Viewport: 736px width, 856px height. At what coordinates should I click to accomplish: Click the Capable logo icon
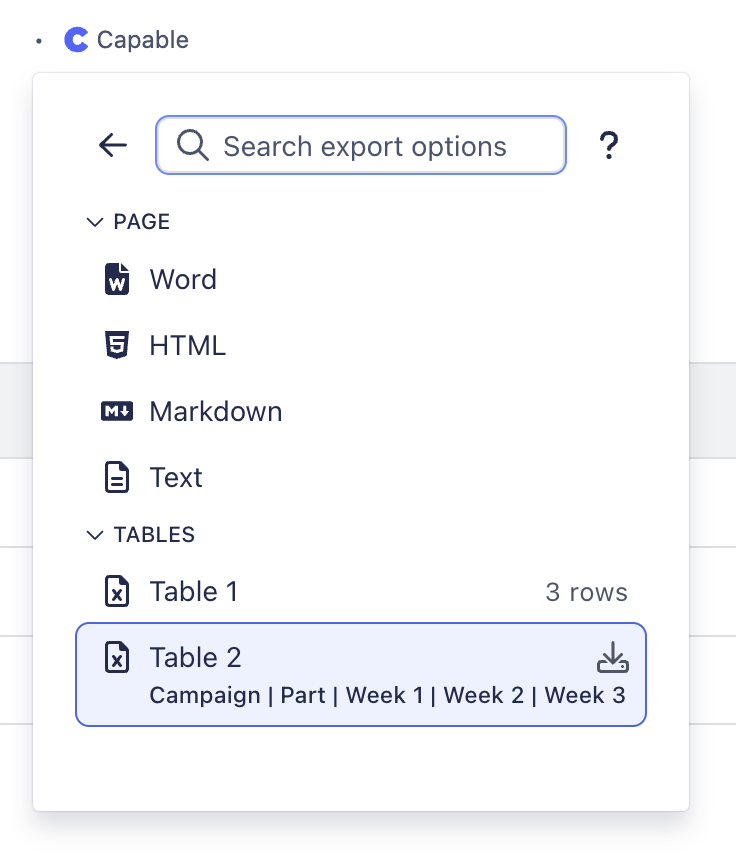pyautogui.click(x=76, y=40)
